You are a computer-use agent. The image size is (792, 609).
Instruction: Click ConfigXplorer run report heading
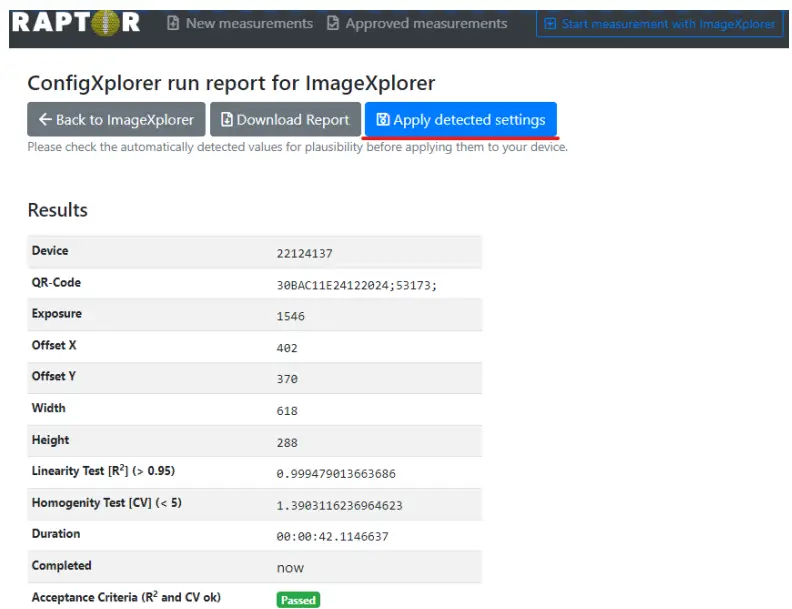[231, 83]
